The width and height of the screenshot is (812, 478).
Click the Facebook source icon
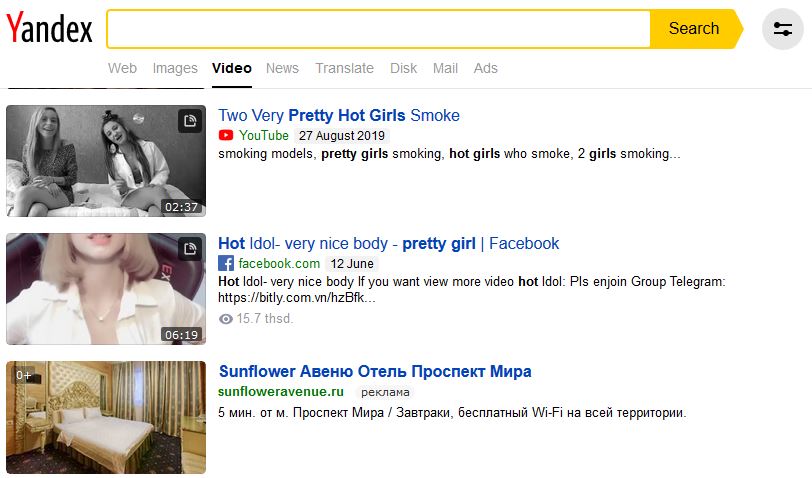226,264
